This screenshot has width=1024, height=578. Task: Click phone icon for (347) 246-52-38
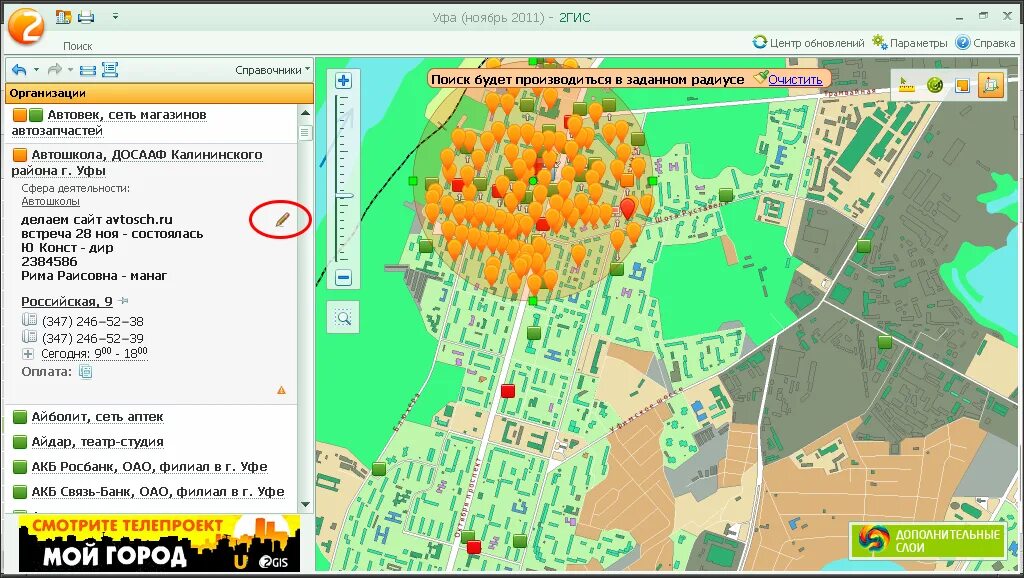point(29,320)
